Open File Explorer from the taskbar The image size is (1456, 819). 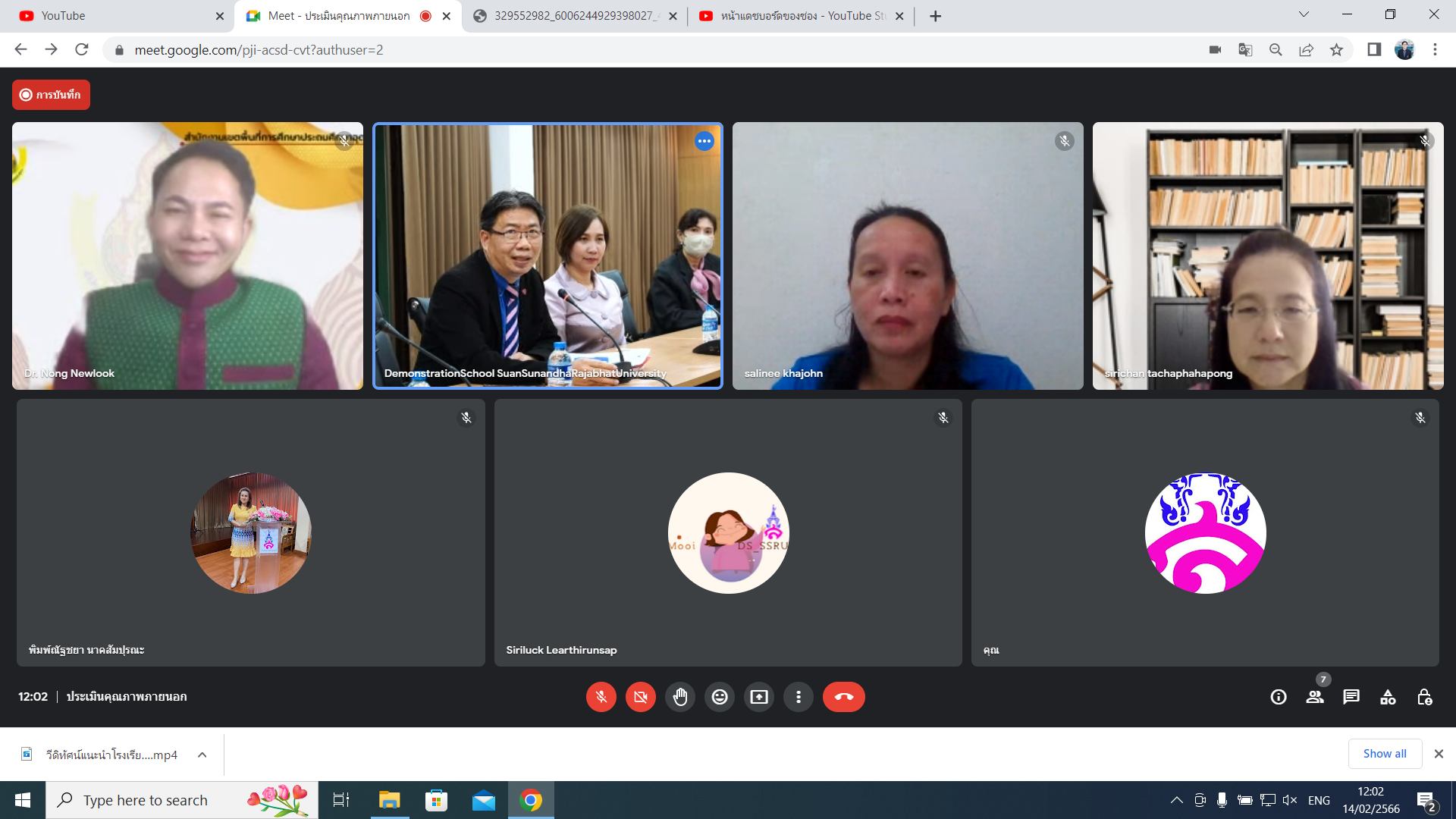(389, 800)
